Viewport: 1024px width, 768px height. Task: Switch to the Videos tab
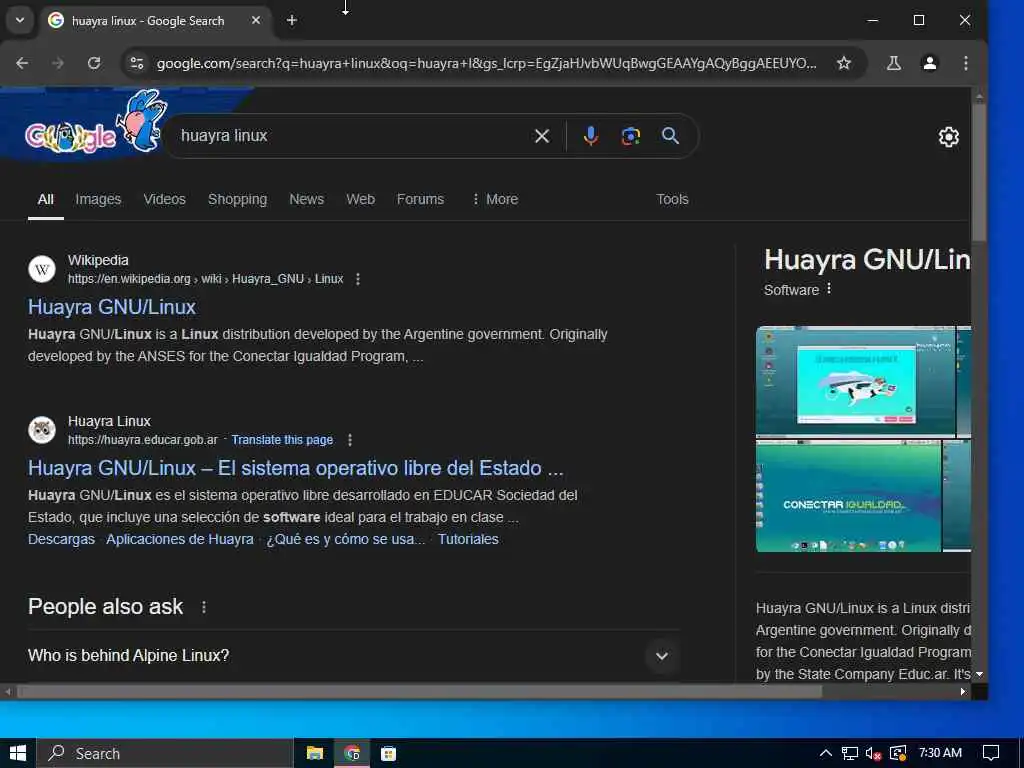(x=165, y=199)
